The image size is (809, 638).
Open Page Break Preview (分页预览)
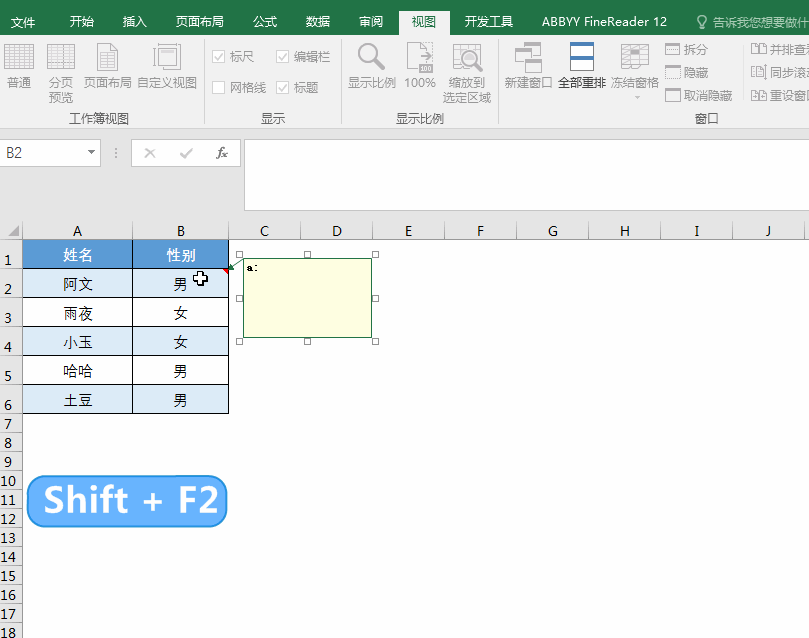tap(61, 73)
